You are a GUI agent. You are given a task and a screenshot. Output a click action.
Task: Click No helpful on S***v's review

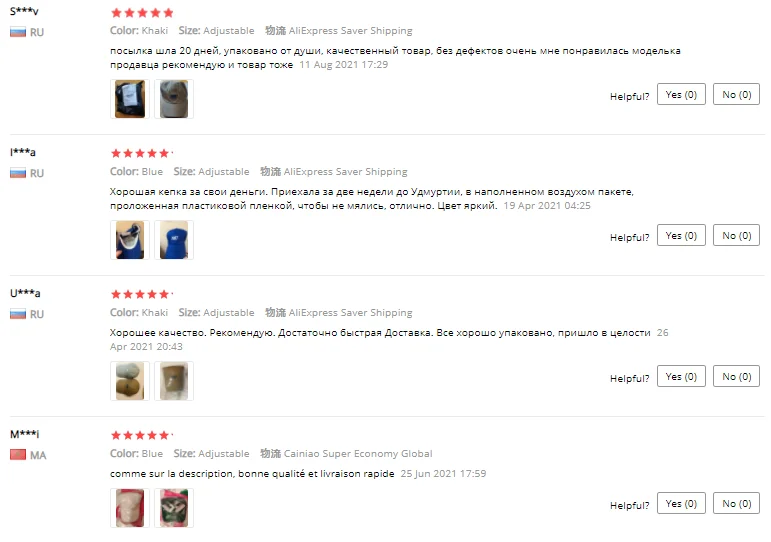click(x=737, y=94)
